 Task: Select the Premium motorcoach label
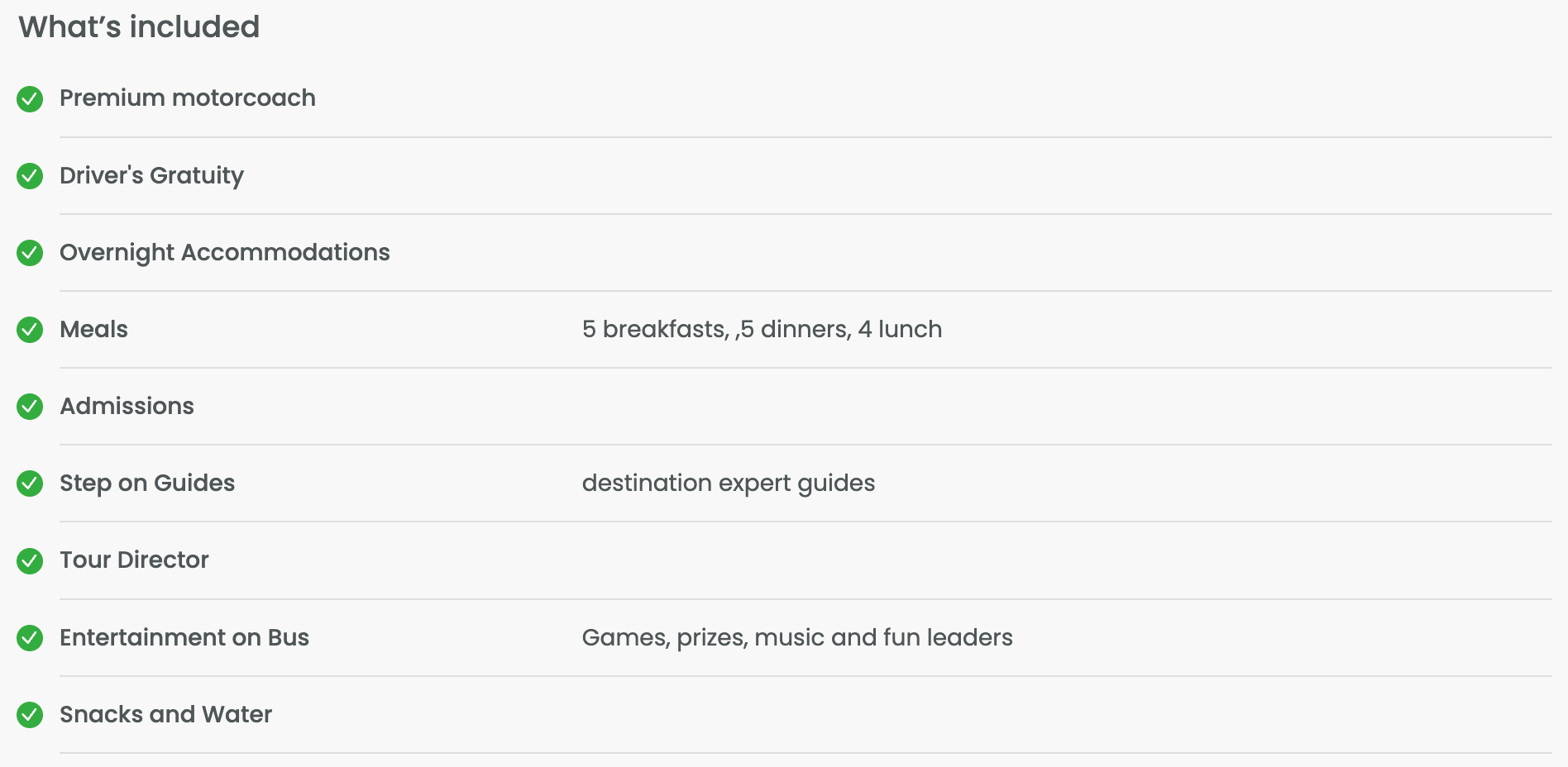click(188, 98)
